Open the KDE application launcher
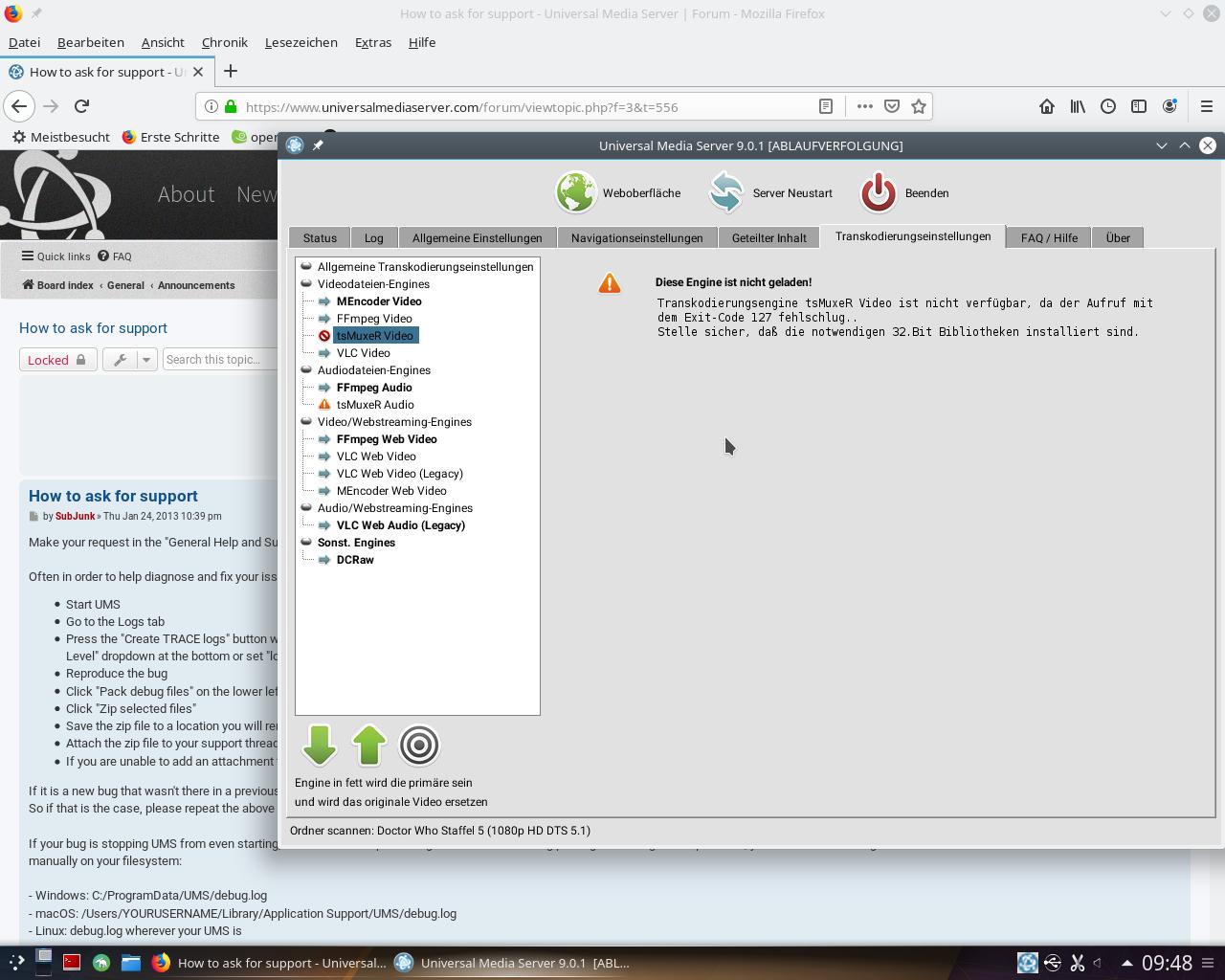Screen dimensions: 1225x980 (16, 962)
